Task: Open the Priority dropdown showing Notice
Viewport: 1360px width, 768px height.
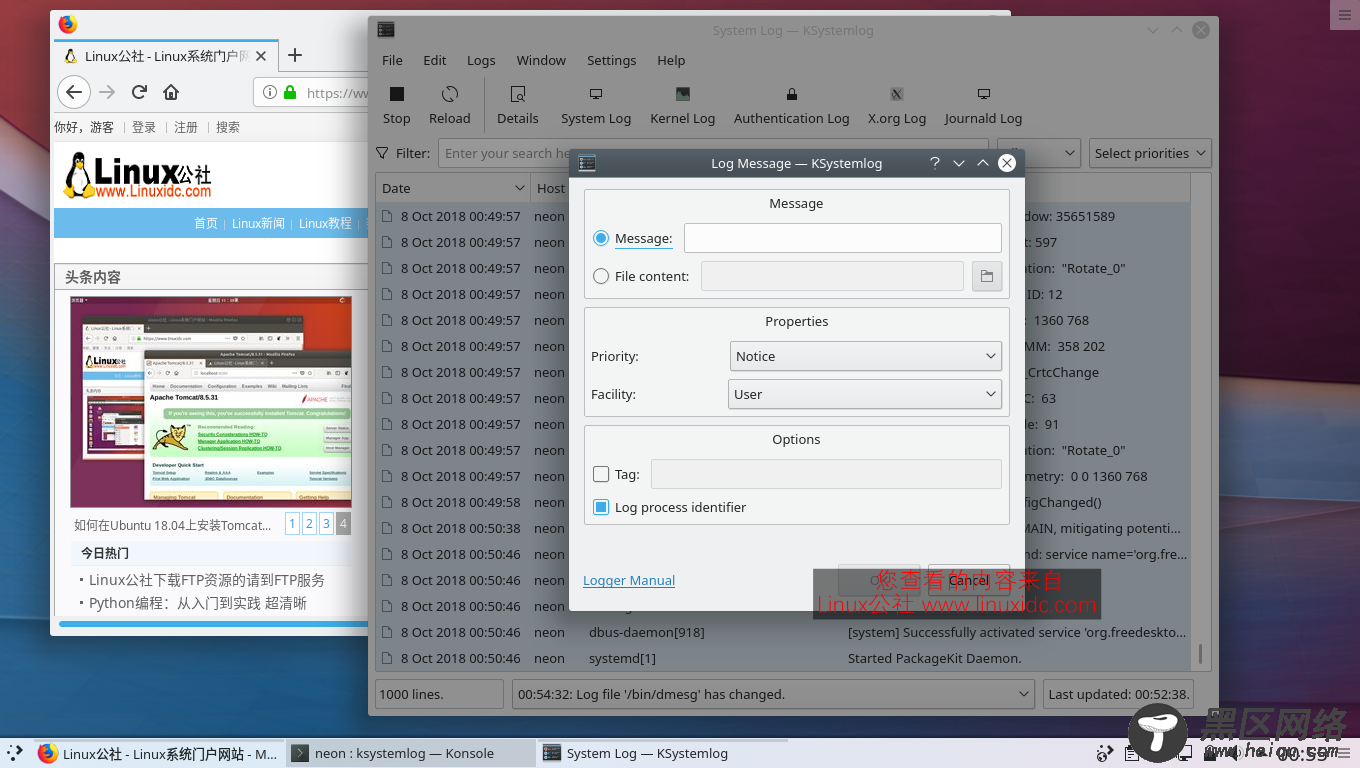Action: (866, 356)
